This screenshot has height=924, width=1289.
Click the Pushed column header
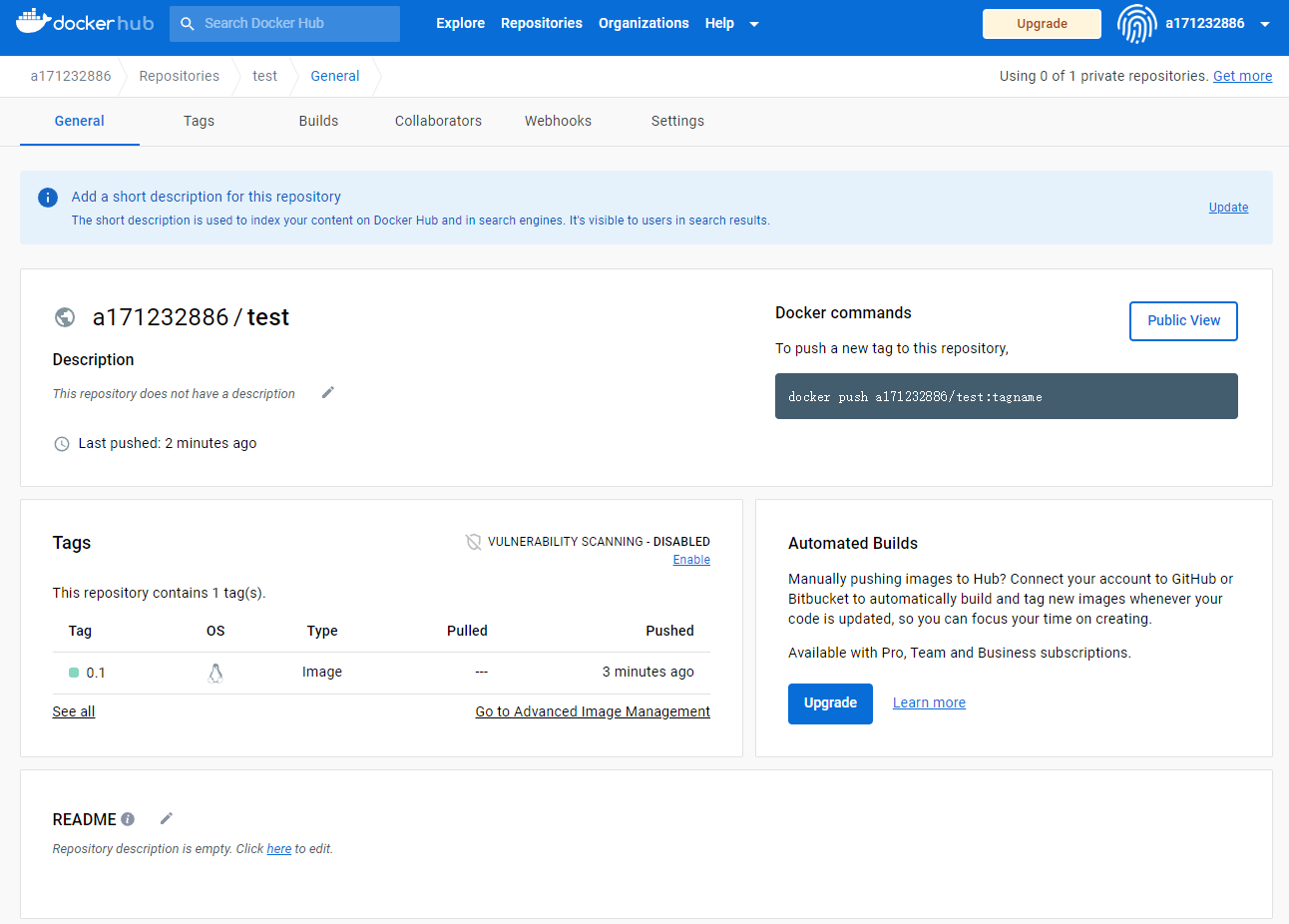(669, 631)
